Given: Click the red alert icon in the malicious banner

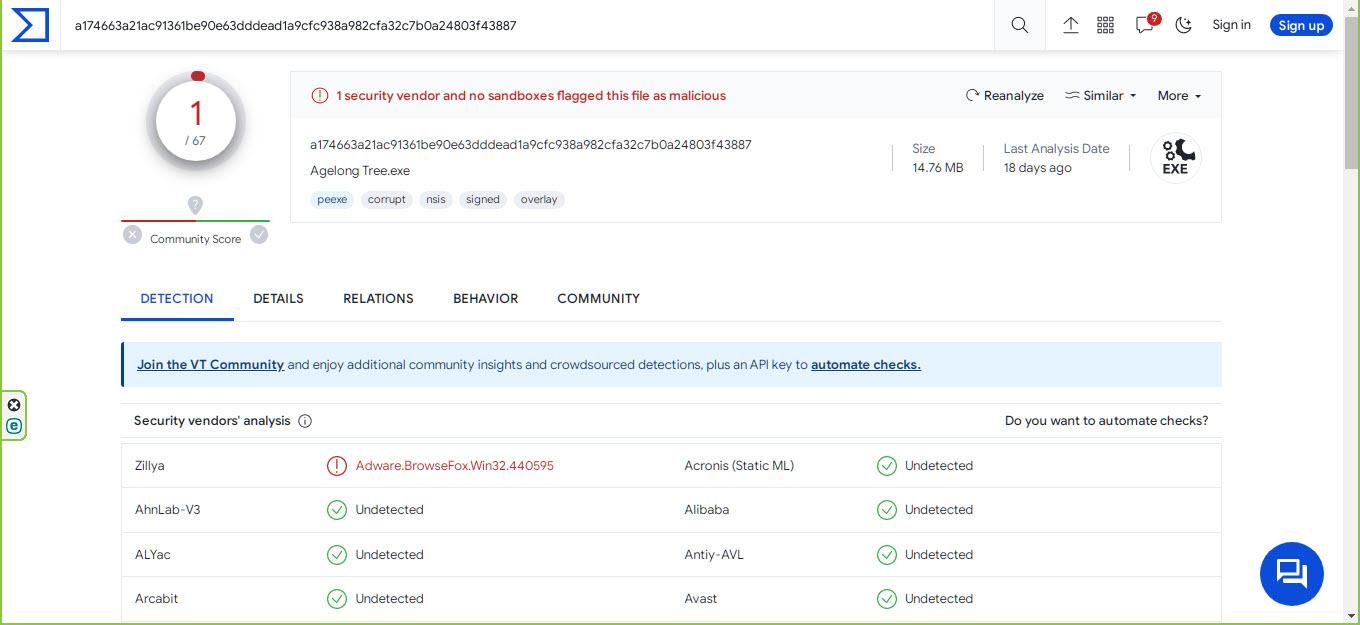Looking at the screenshot, I should [320, 96].
